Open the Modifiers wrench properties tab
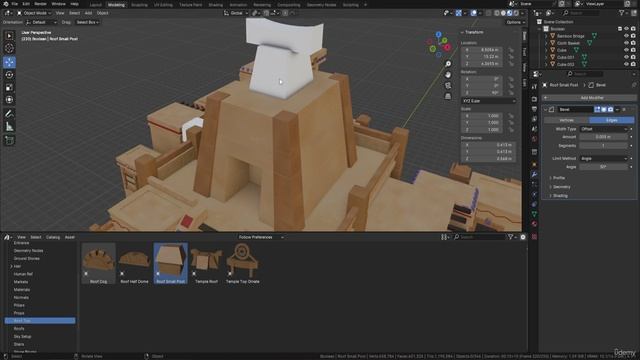Image resolution: width=640 pixels, height=360 pixels. 534,174
